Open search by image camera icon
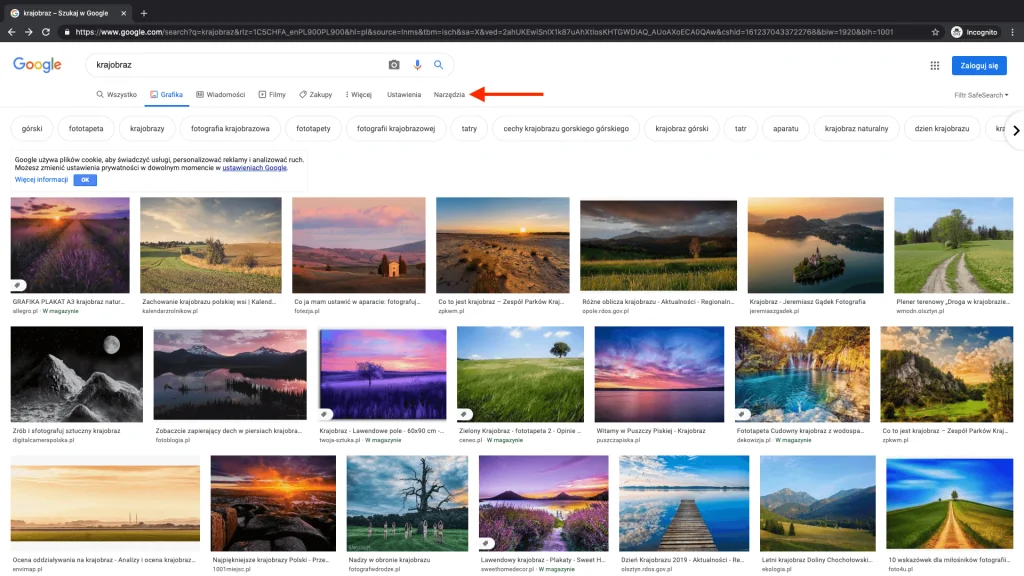Screen dimensions: 1024x576 [x=394, y=64]
